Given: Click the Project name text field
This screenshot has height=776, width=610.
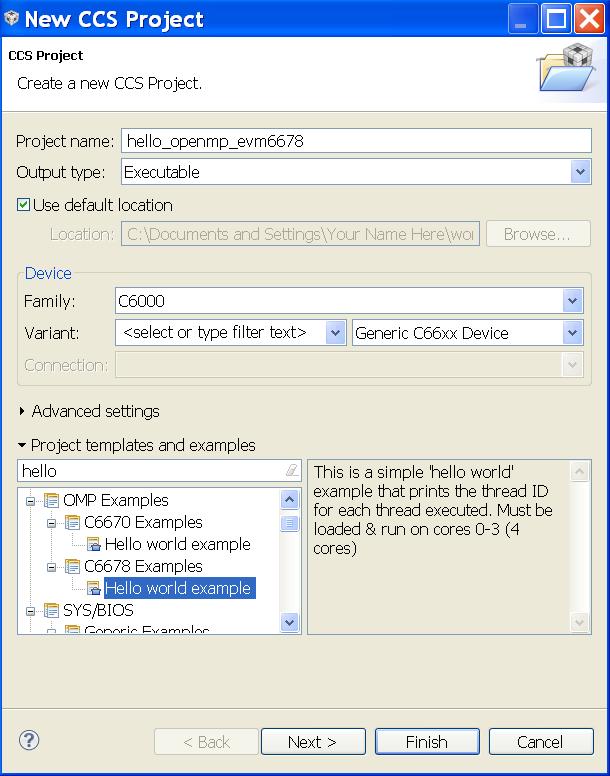Looking at the screenshot, I should click(x=355, y=141).
